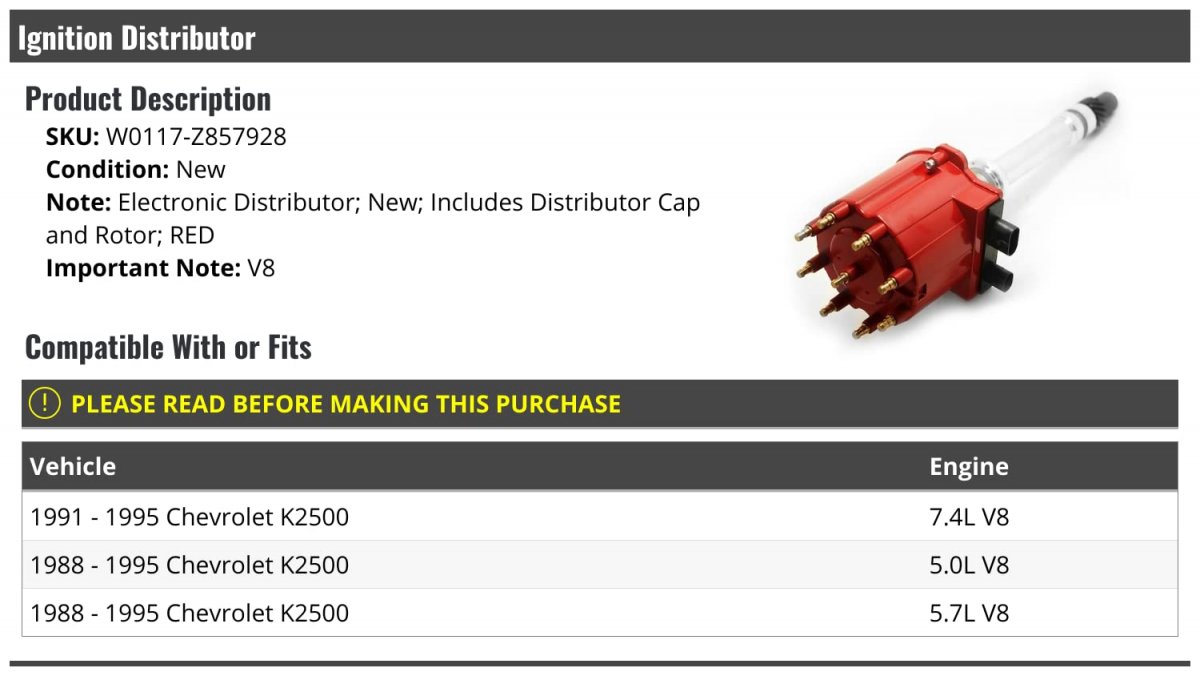This screenshot has height=676, width=1200.
Task: Click the black connector on distributor image
Action: tap(1000, 257)
